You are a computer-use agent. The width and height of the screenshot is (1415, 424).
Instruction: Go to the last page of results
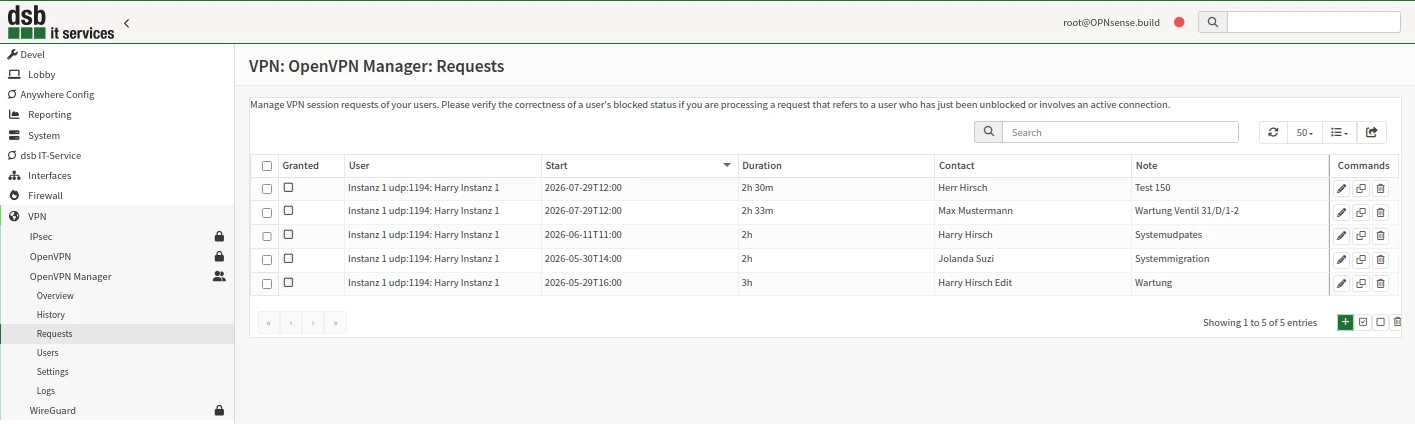(335, 322)
